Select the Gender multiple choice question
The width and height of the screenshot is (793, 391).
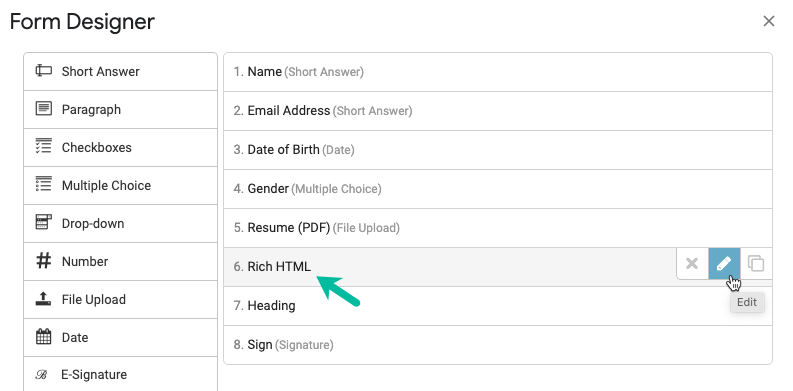[x=498, y=189]
